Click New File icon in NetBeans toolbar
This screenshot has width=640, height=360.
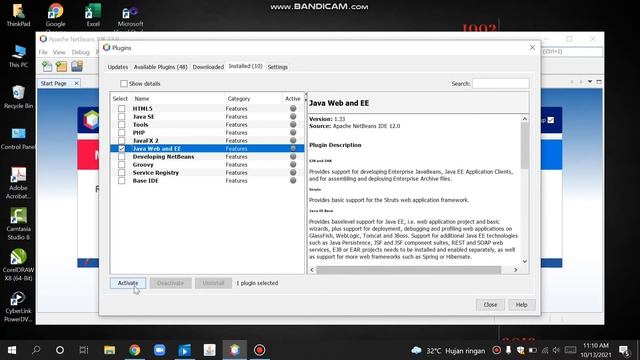click(47, 66)
